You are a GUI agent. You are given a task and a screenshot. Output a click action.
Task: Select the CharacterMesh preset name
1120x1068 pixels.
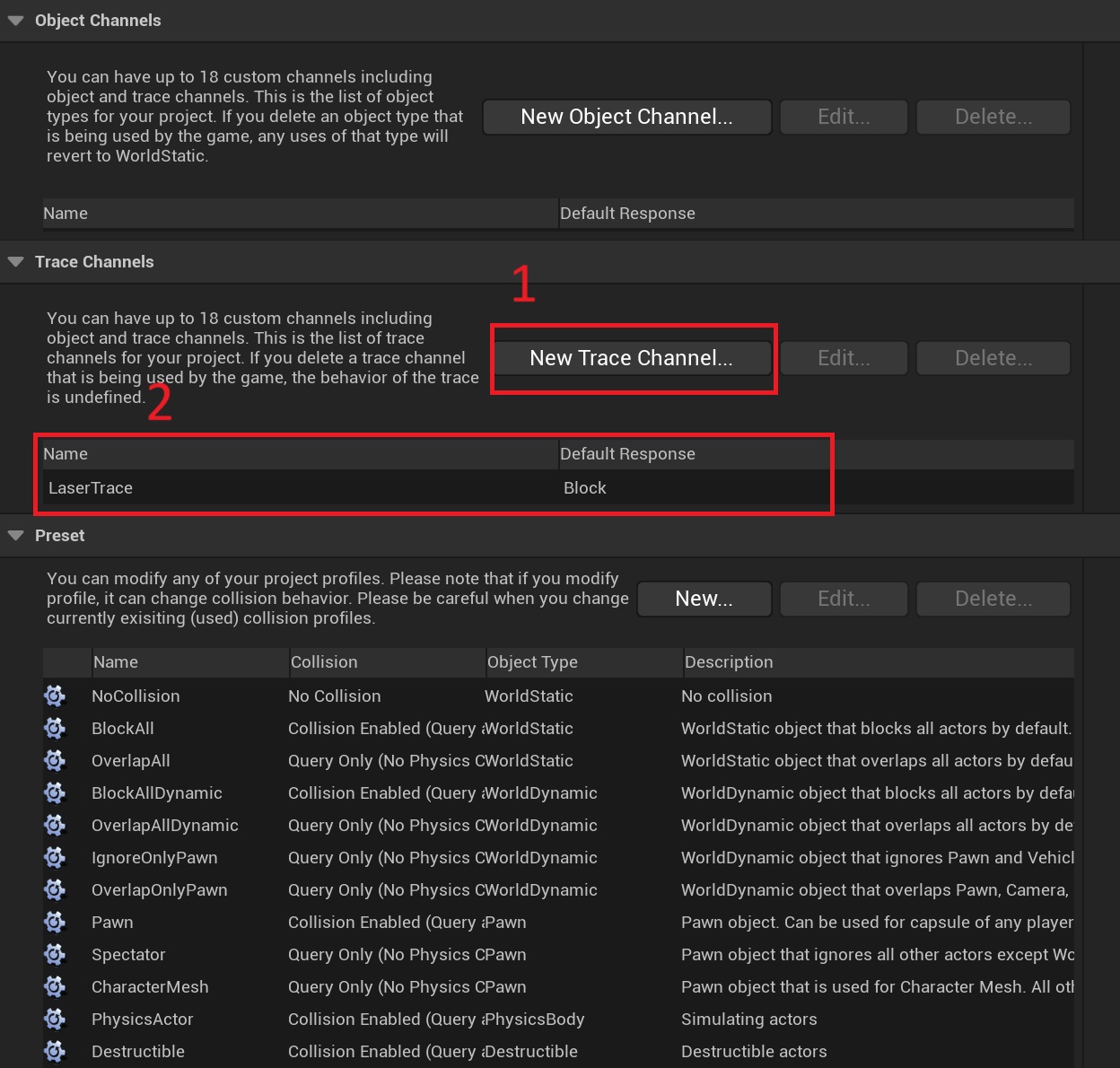[x=150, y=987]
